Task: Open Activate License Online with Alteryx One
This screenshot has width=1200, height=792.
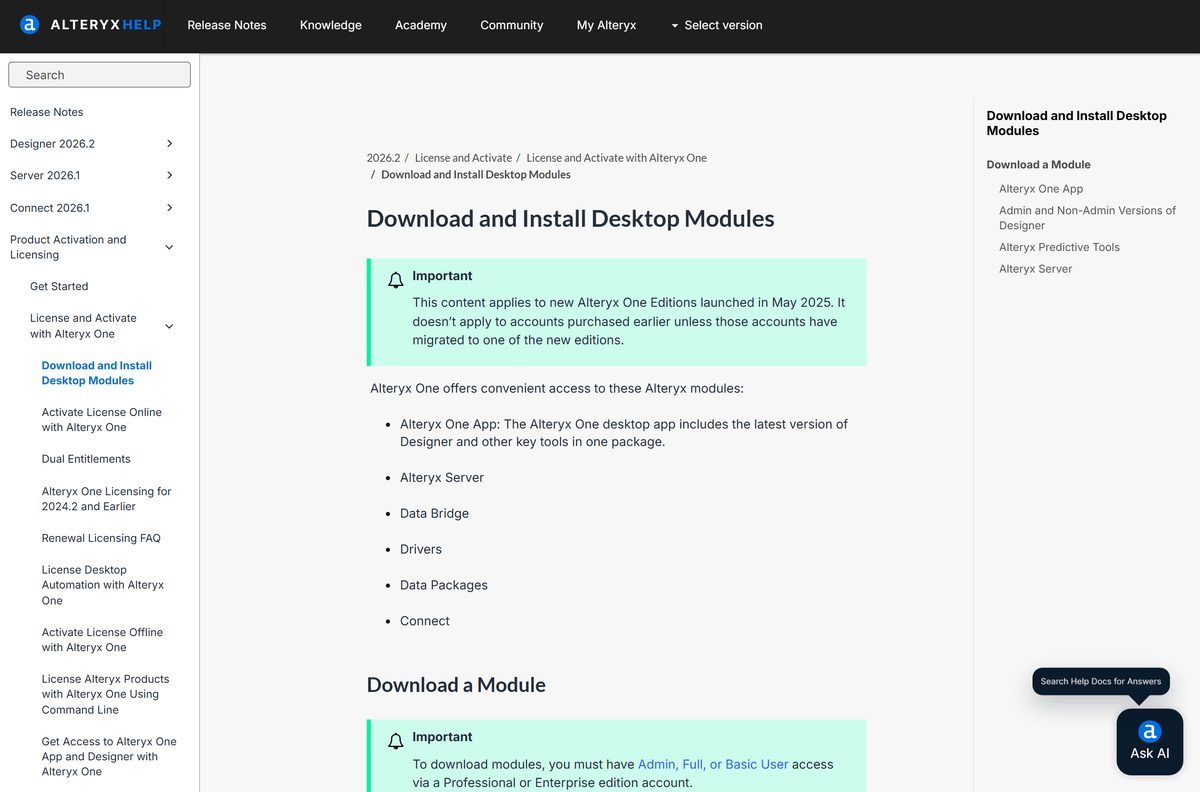Action: pos(101,420)
